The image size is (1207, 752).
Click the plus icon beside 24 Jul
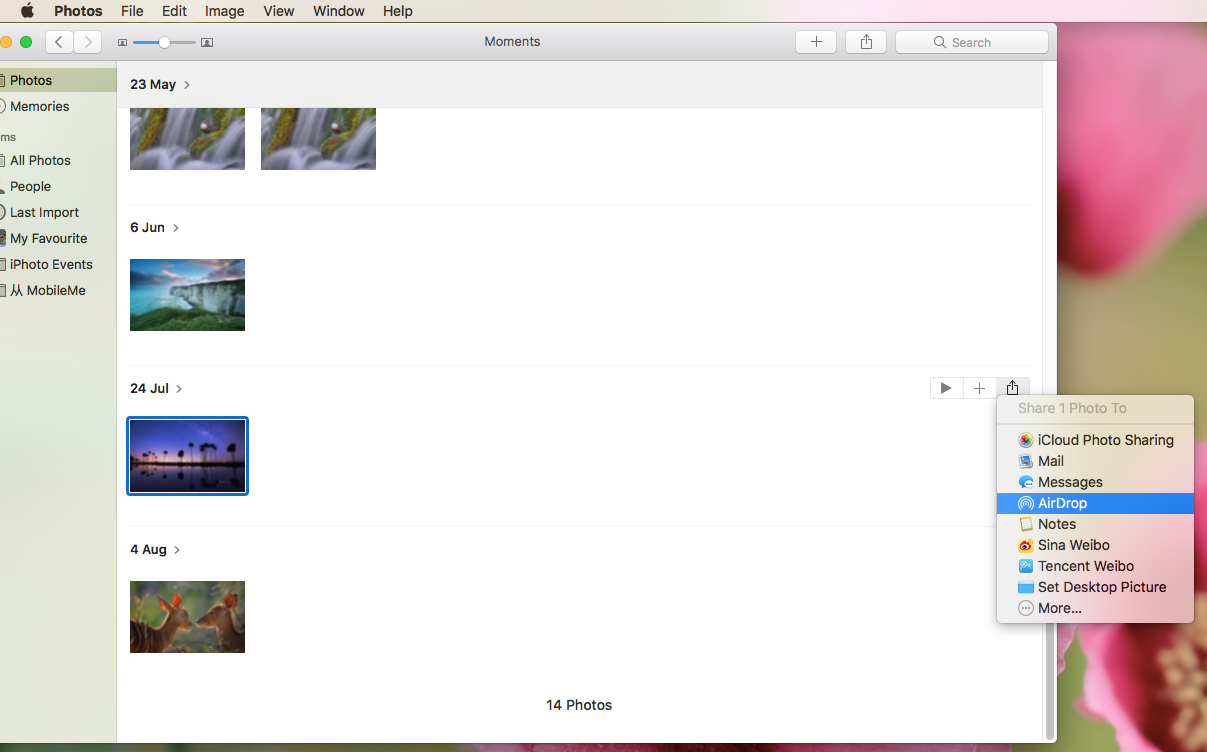[x=979, y=388]
